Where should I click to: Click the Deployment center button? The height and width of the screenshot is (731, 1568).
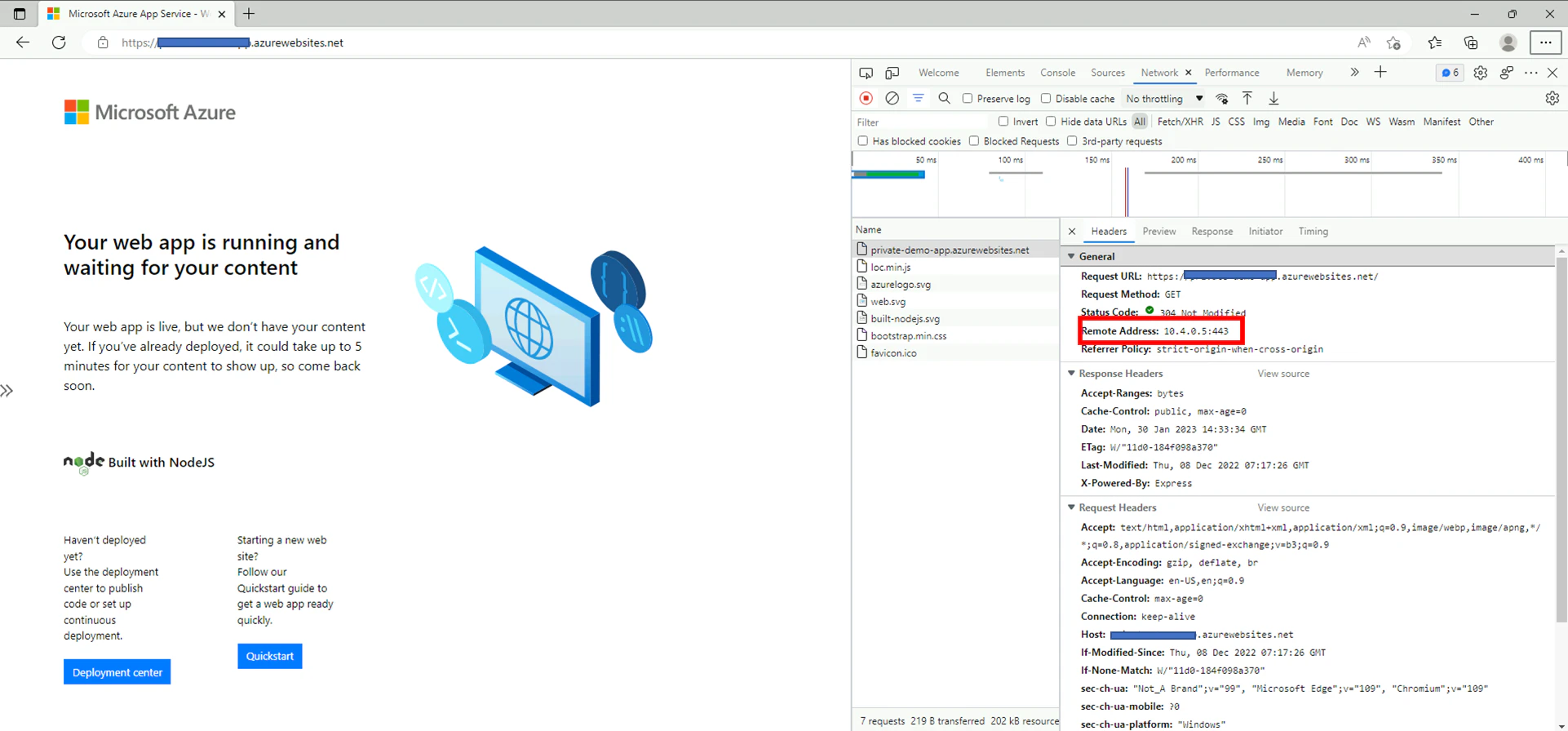(x=117, y=672)
